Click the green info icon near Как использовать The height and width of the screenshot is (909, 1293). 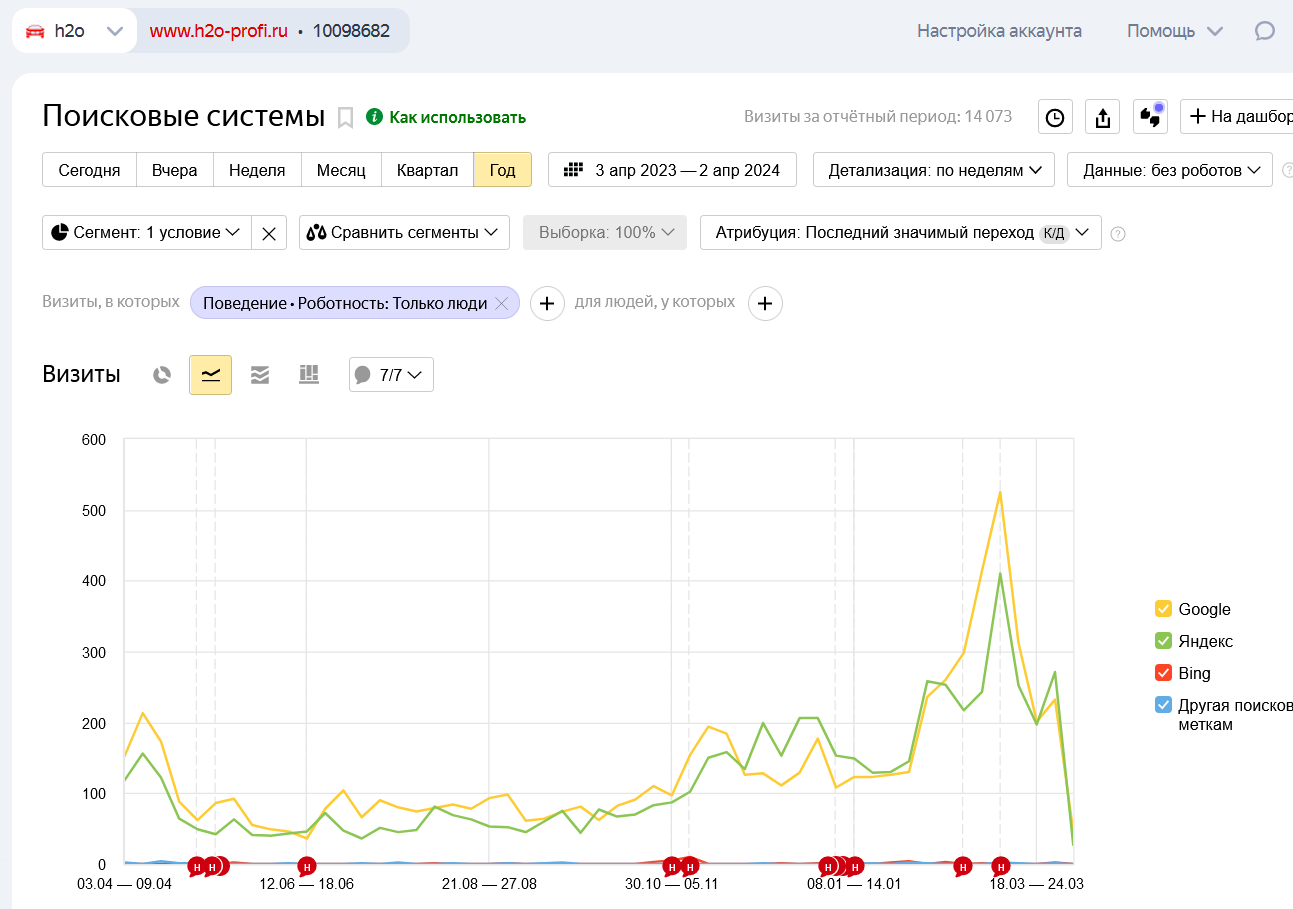point(375,117)
